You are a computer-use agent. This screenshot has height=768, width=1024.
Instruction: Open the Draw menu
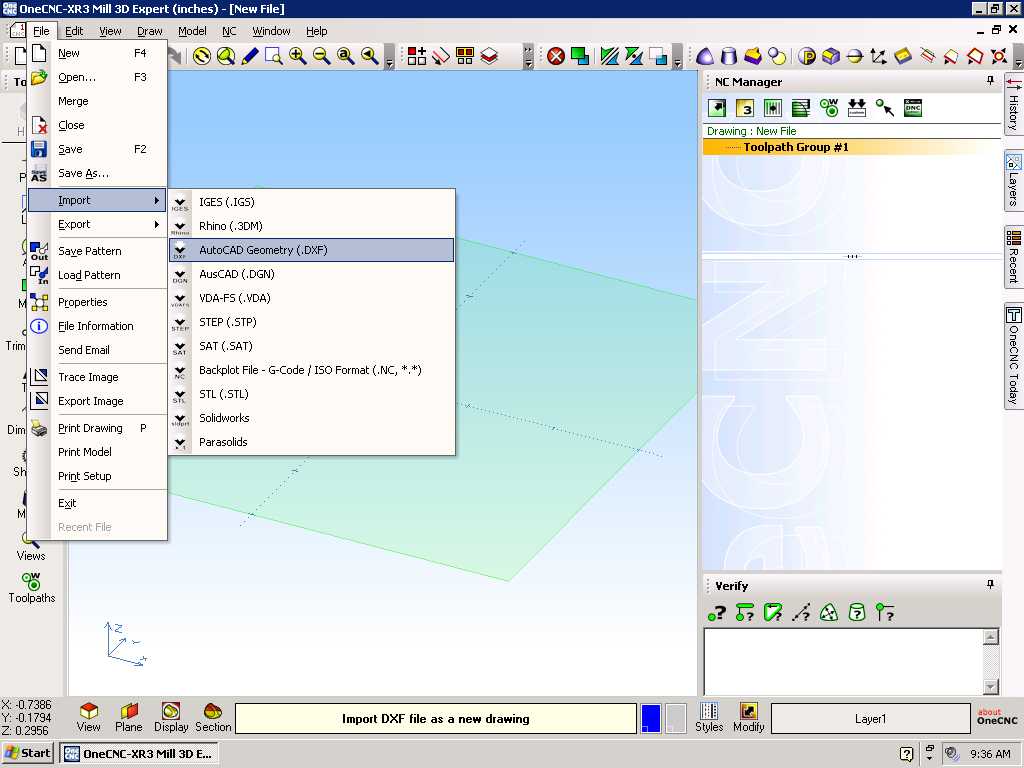(x=150, y=31)
